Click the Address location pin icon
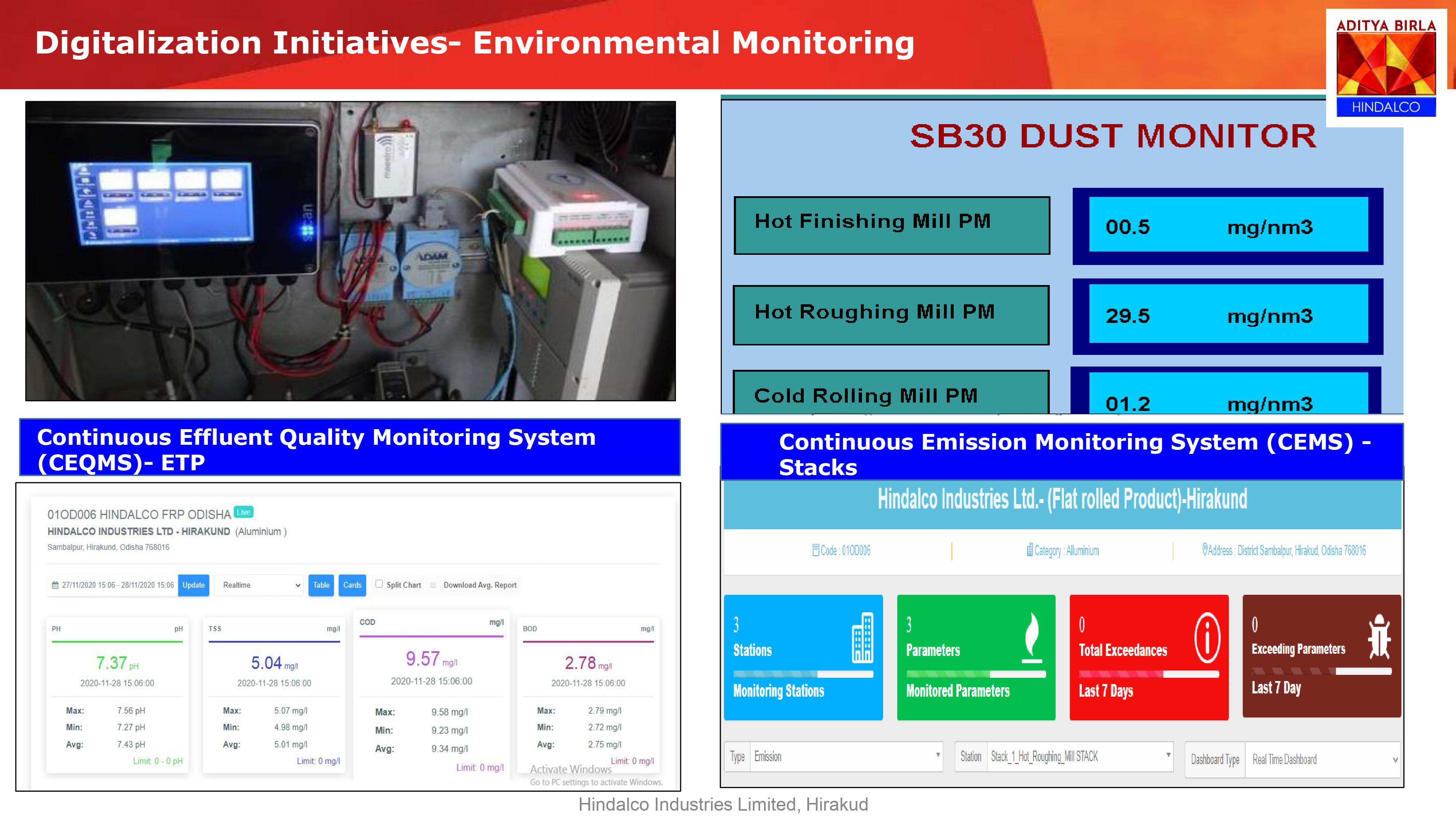Image resolution: width=1456 pixels, height=819 pixels. tap(1204, 549)
